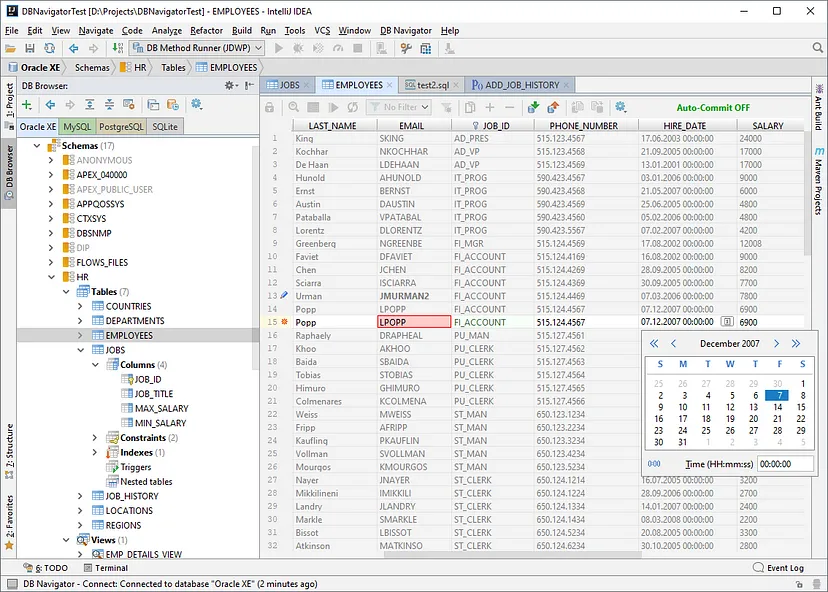Click the Time (HH:mm:ss) input field

pos(785,464)
